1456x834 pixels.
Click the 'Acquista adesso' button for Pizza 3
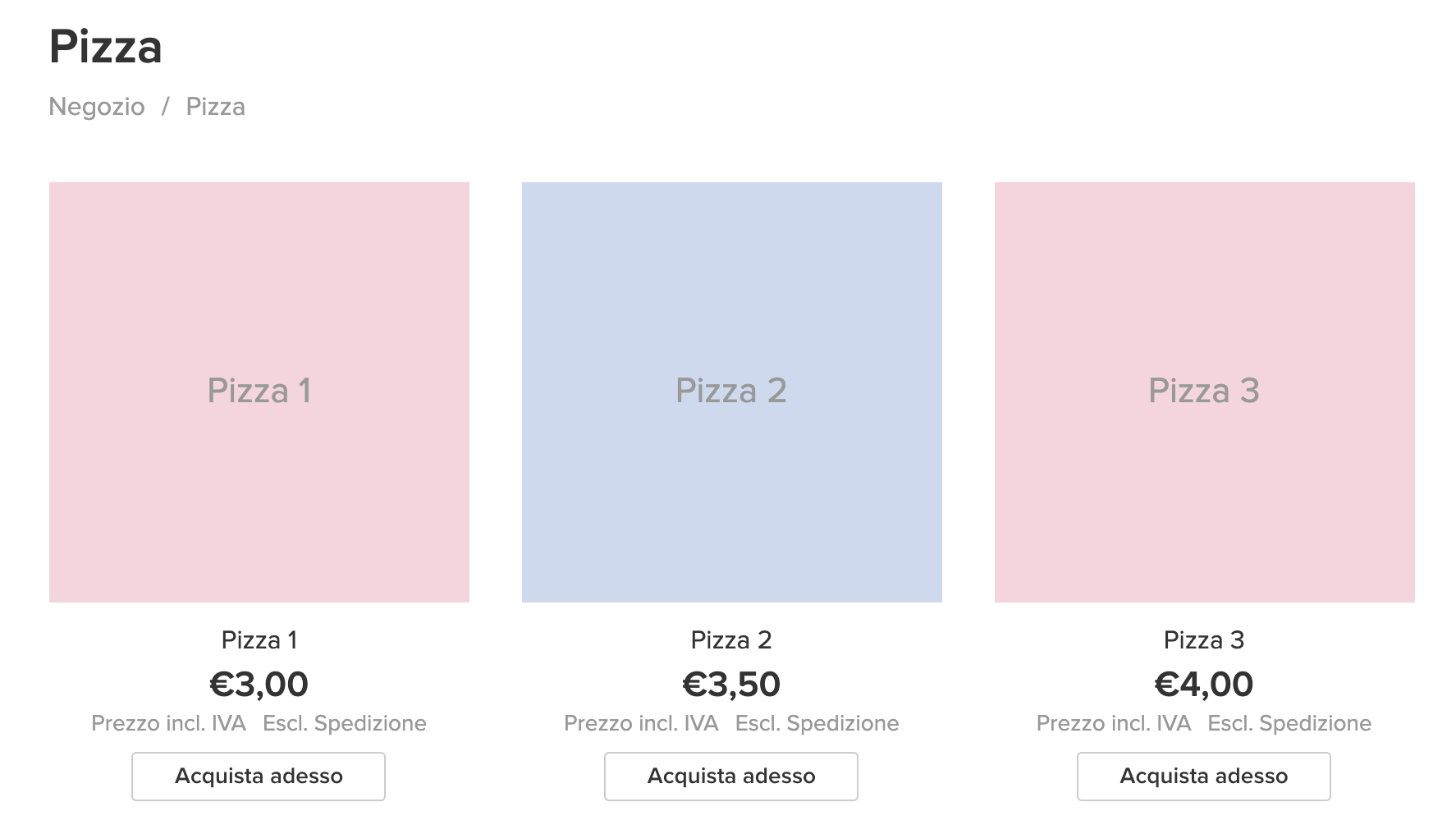pos(1203,776)
